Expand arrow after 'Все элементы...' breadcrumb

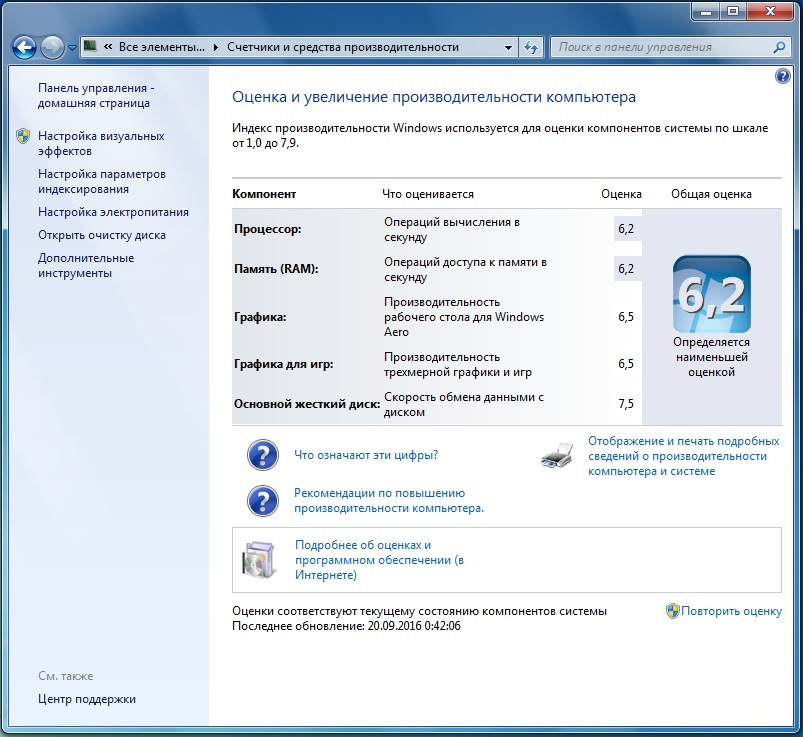(x=216, y=47)
